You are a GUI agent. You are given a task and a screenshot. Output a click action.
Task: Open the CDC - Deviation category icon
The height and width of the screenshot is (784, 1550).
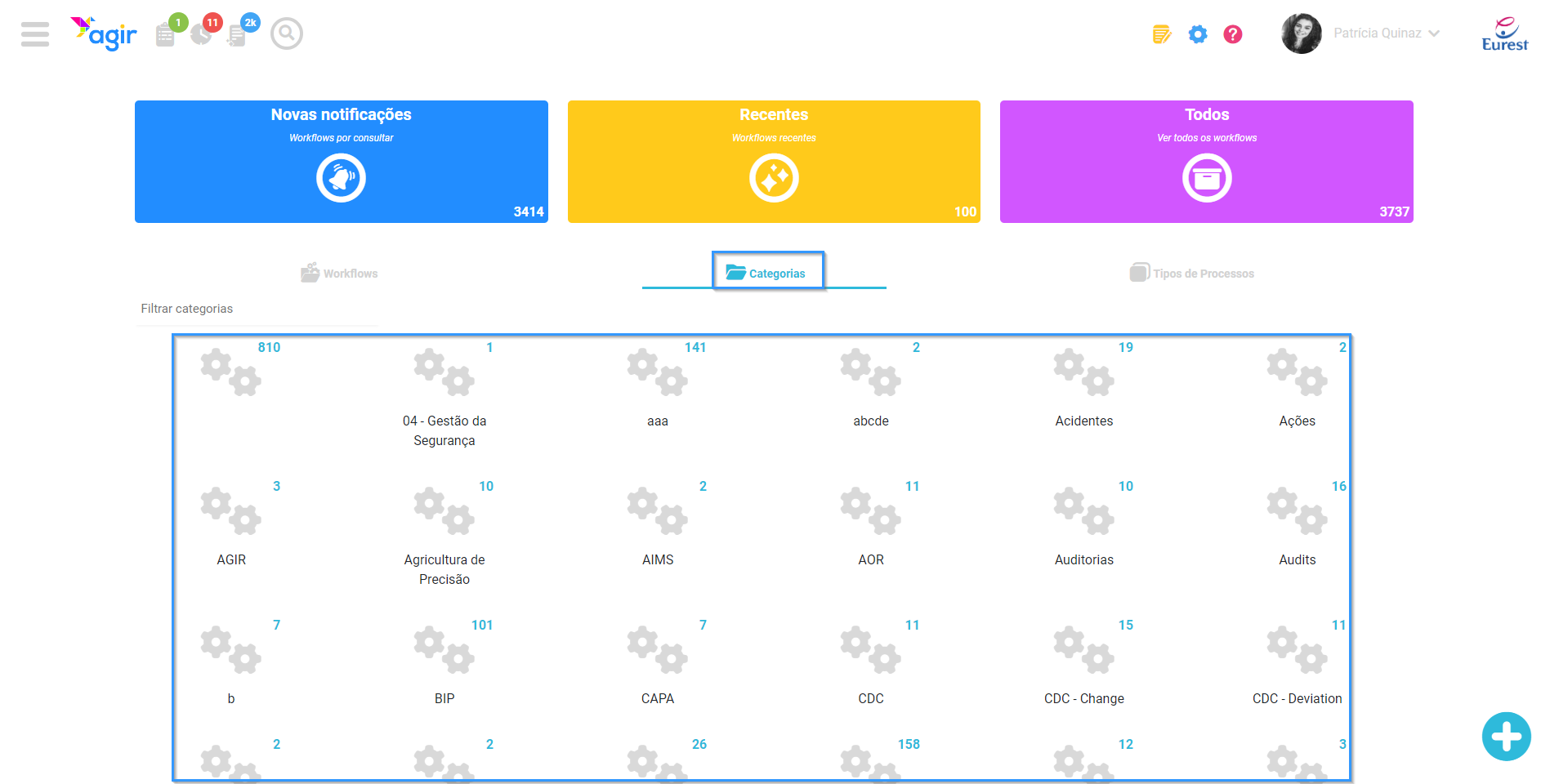(x=1298, y=650)
